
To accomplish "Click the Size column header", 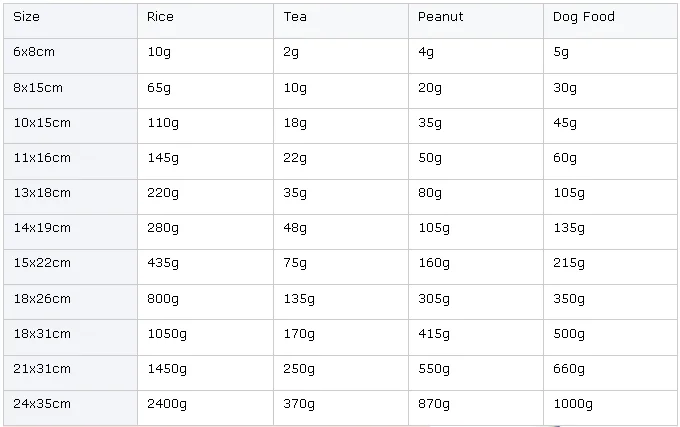I will (27, 17).
